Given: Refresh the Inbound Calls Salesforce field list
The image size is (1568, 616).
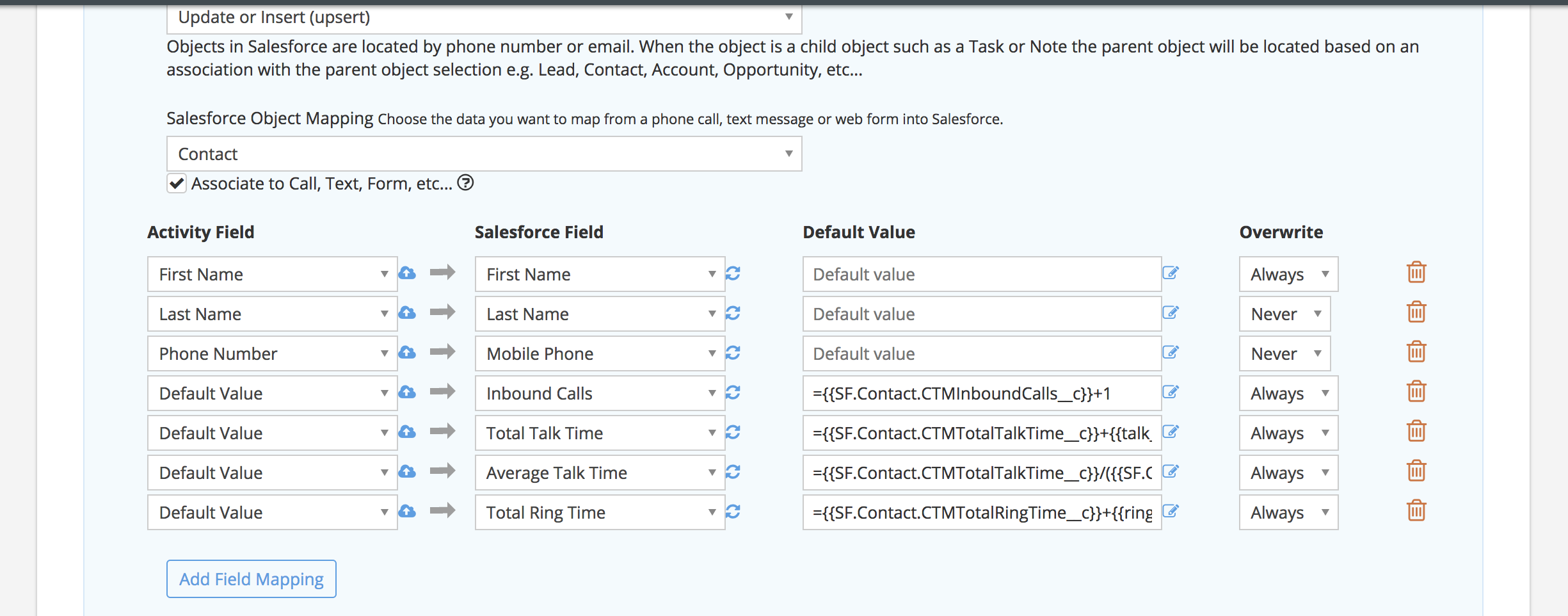Looking at the screenshot, I should 733,393.
